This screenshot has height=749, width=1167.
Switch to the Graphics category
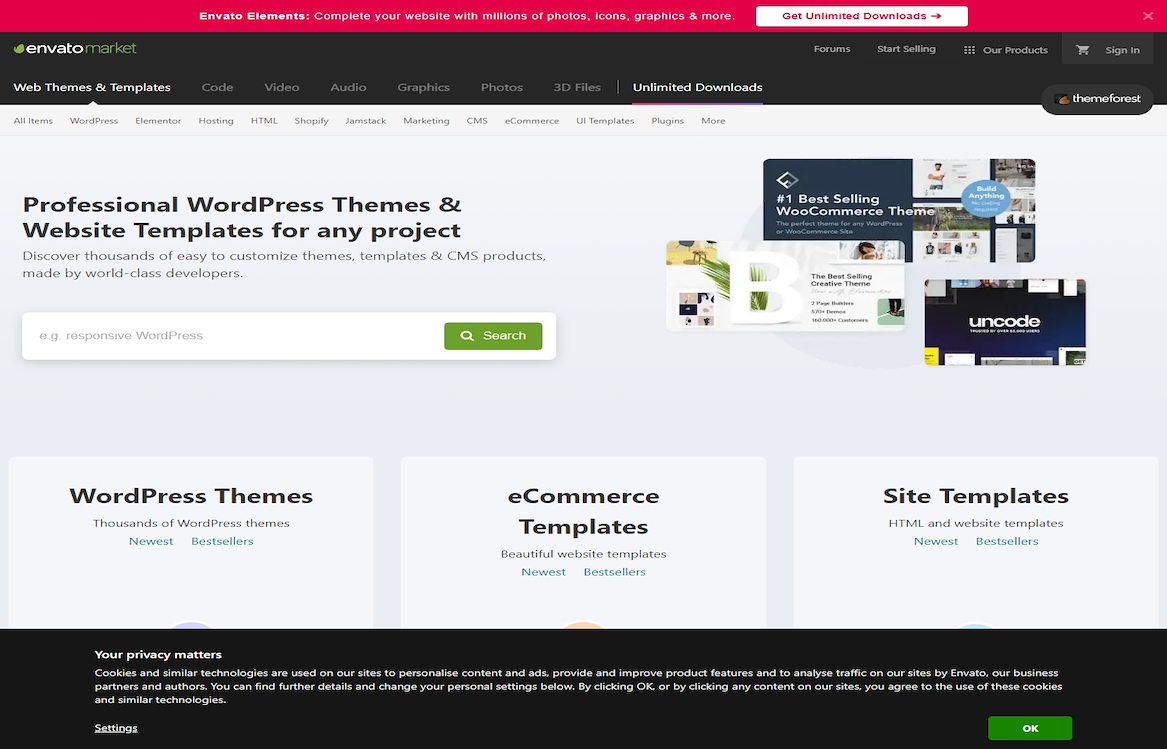click(423, 87)
